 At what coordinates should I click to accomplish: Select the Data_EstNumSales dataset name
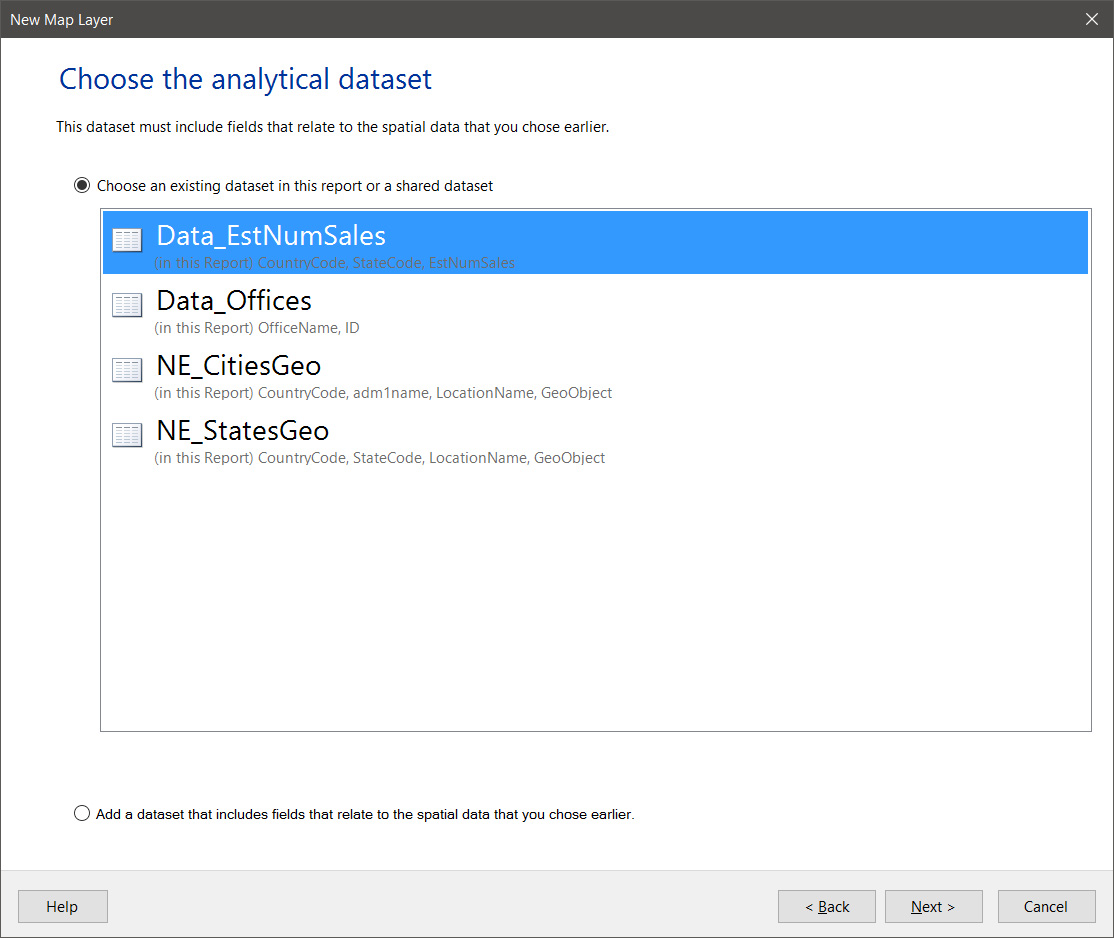[x=271, y=236]
